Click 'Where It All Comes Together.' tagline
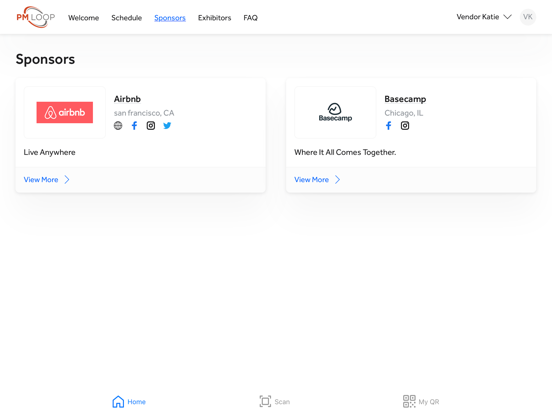This screenshot has width=552, height=414. (x=345, y=152)
